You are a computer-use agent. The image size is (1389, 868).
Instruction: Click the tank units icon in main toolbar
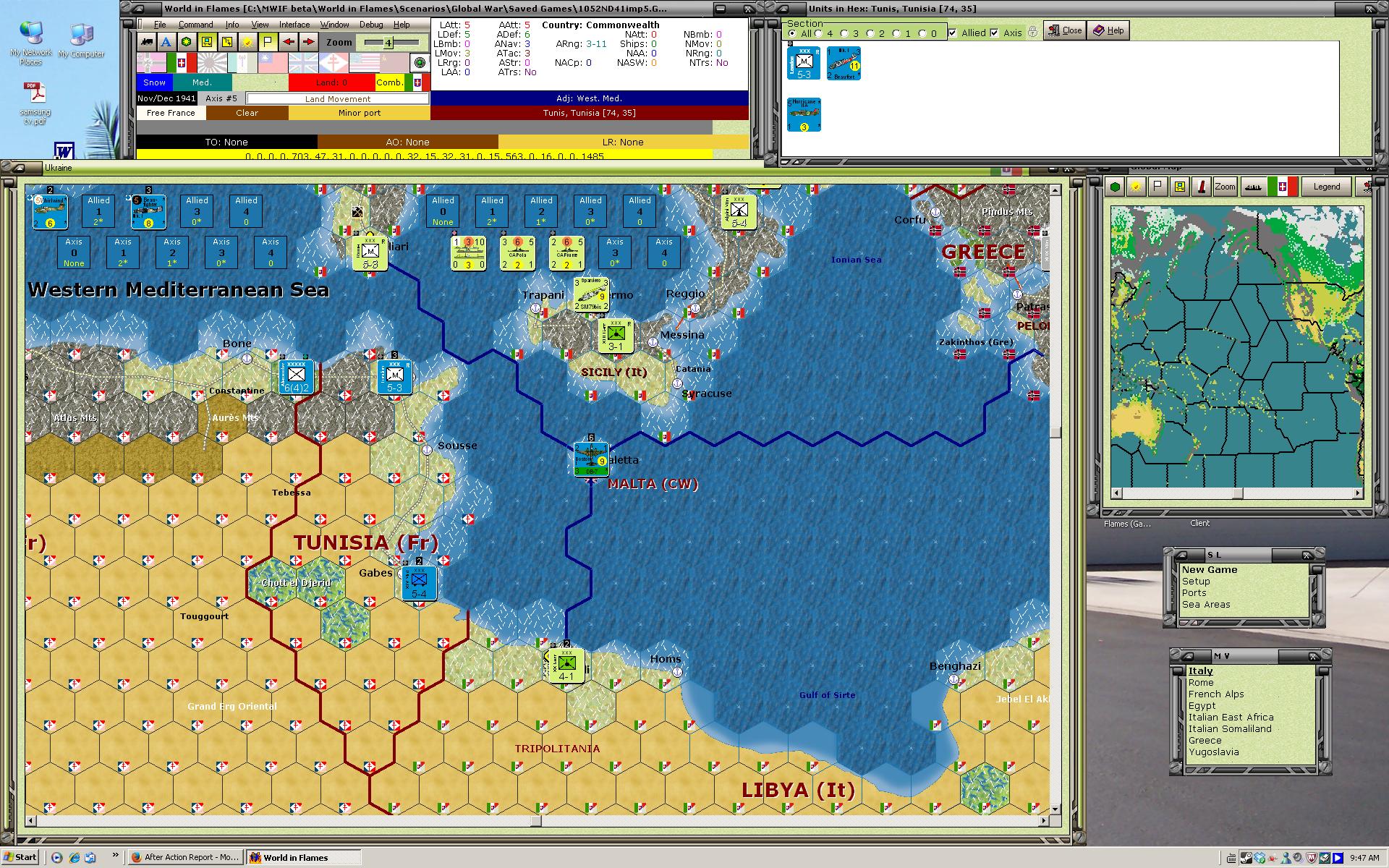click(x=146, y=42)
